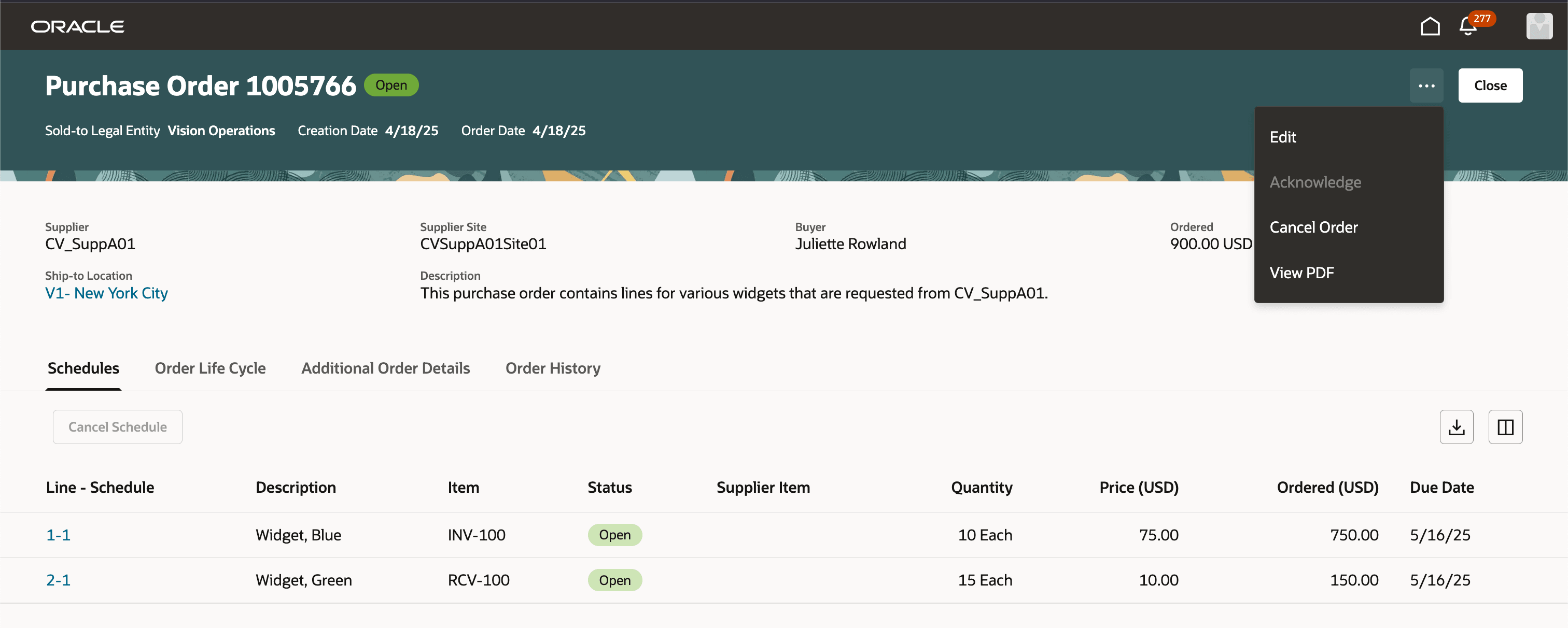Open the user profile avatar
Screen dimensions: 1568x628
pos(1539,25)
